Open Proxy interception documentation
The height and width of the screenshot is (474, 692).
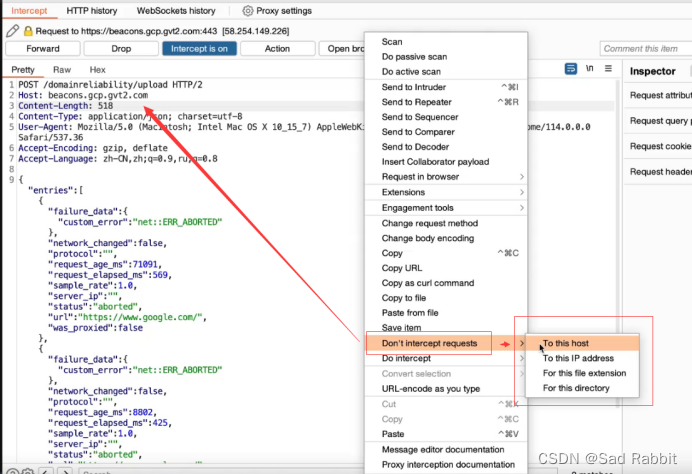[446, 464]
